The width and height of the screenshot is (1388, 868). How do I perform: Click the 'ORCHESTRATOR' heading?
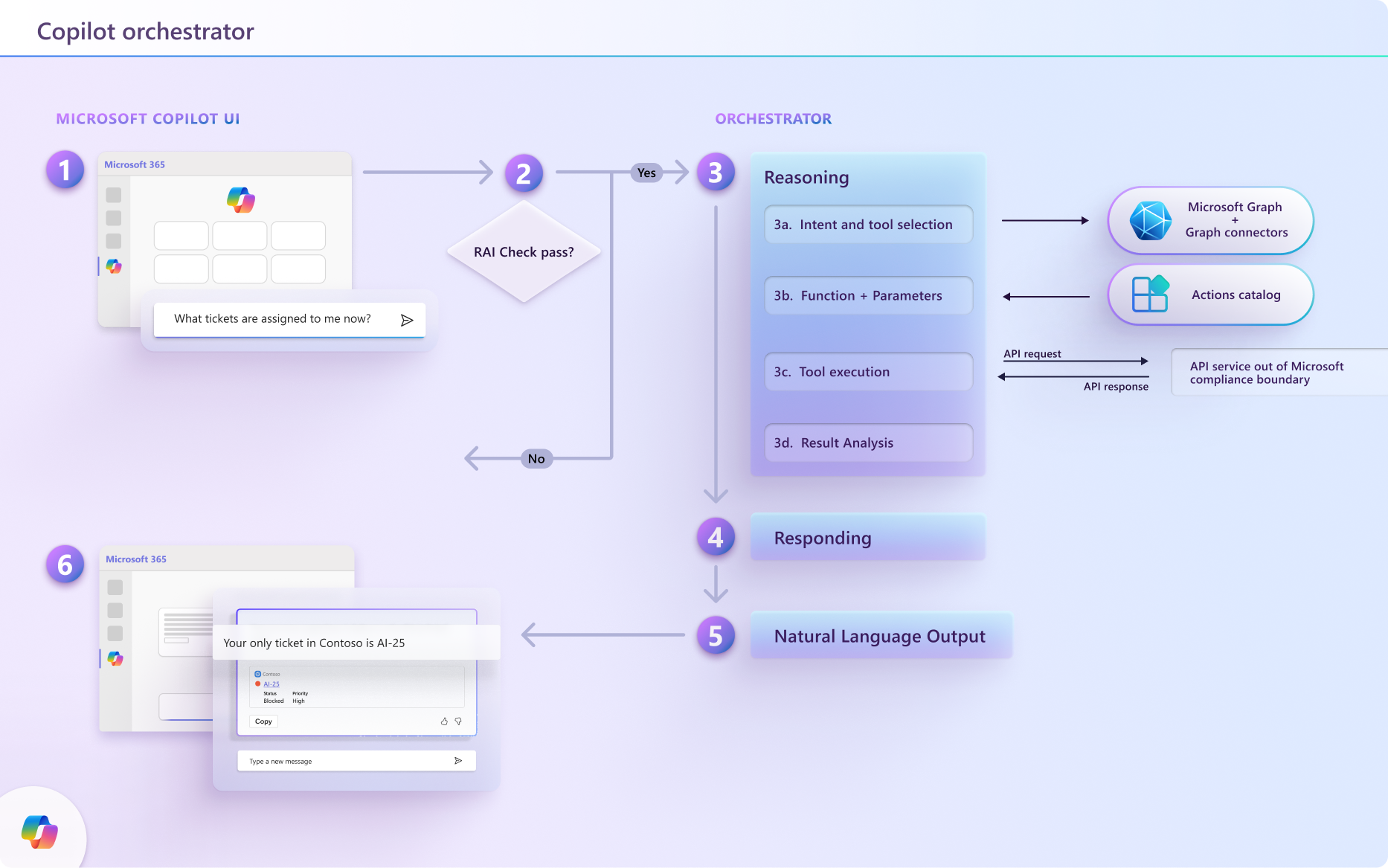pyautogui.click(x=774, y=119)
